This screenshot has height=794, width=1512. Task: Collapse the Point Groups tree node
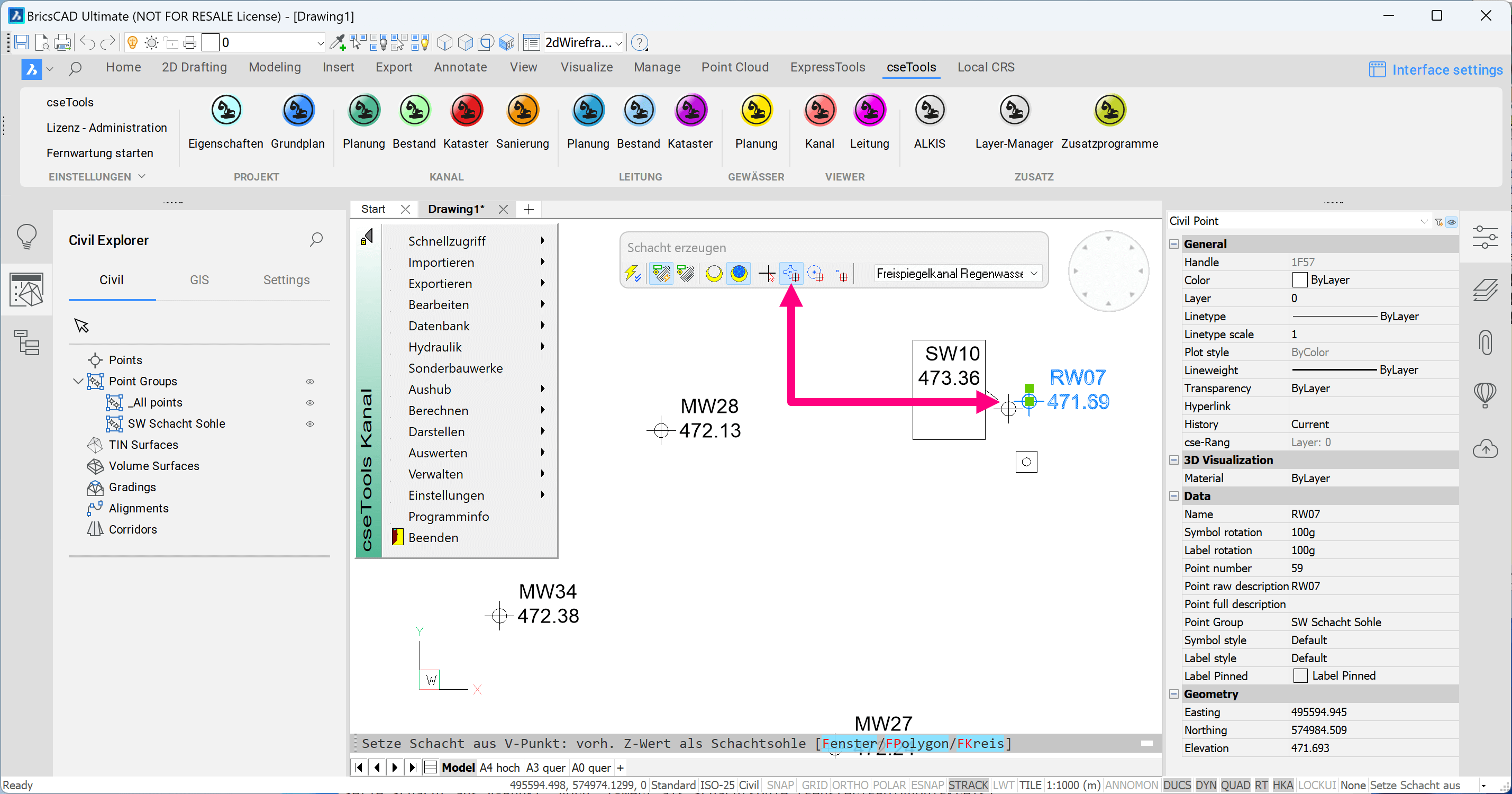tap(77, 381)
